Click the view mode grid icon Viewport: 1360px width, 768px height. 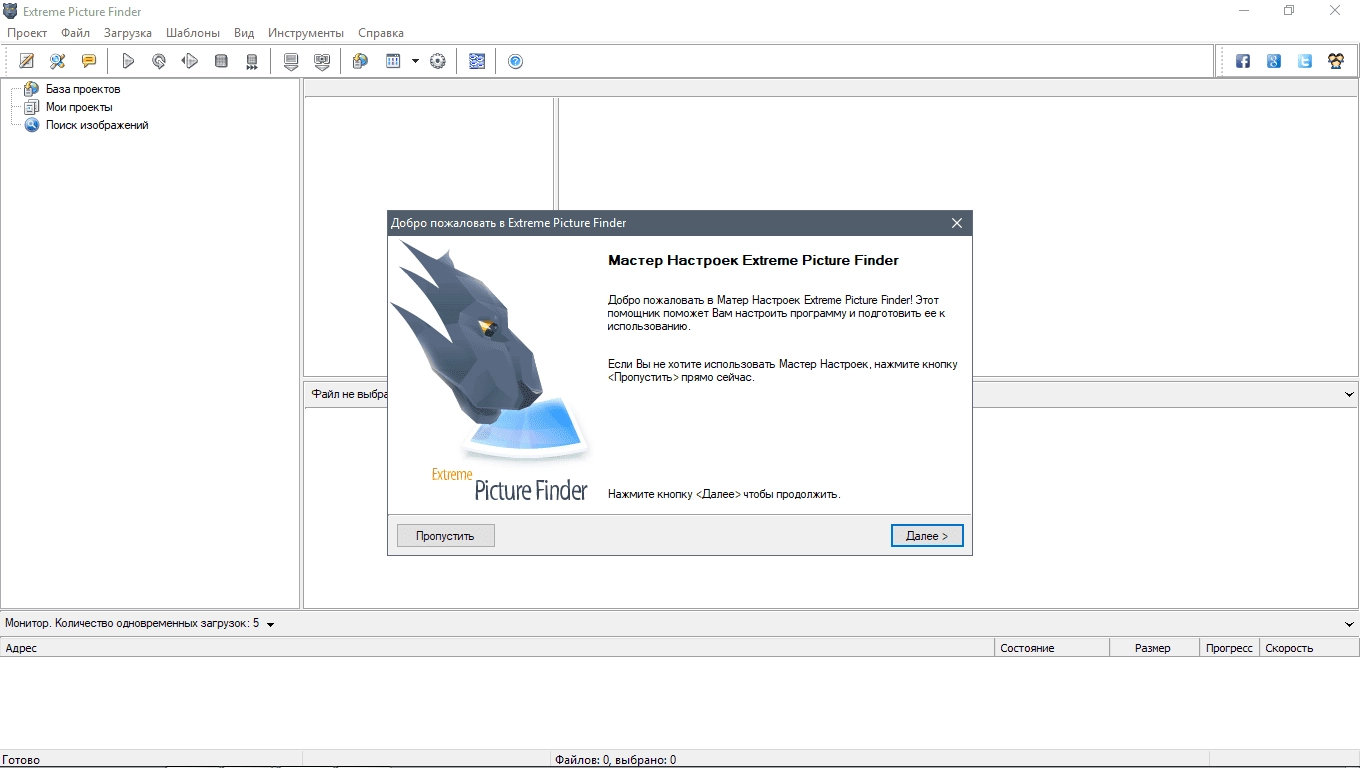(393, 61)
